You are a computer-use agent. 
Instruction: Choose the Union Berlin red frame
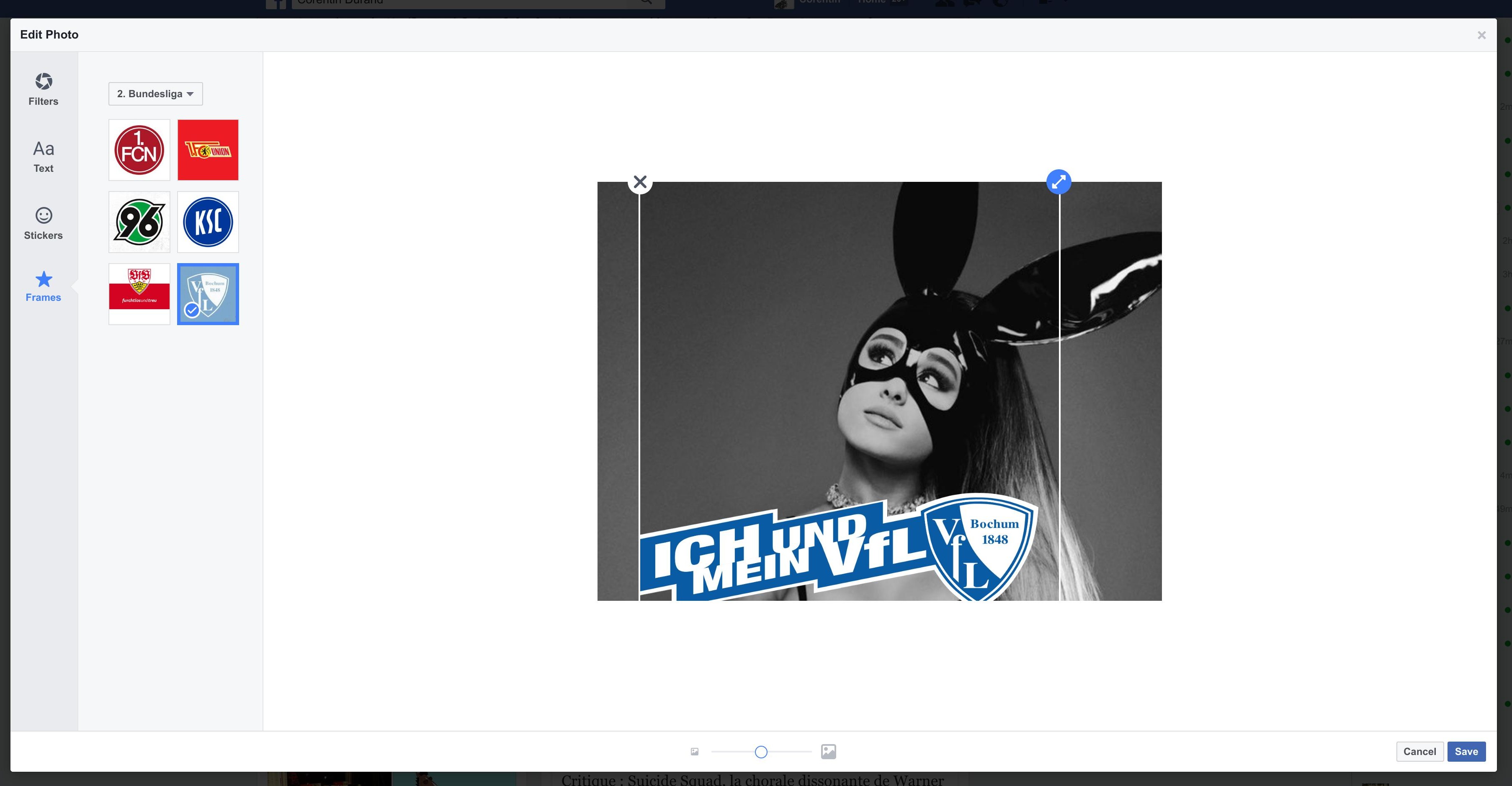click(208, 150)
